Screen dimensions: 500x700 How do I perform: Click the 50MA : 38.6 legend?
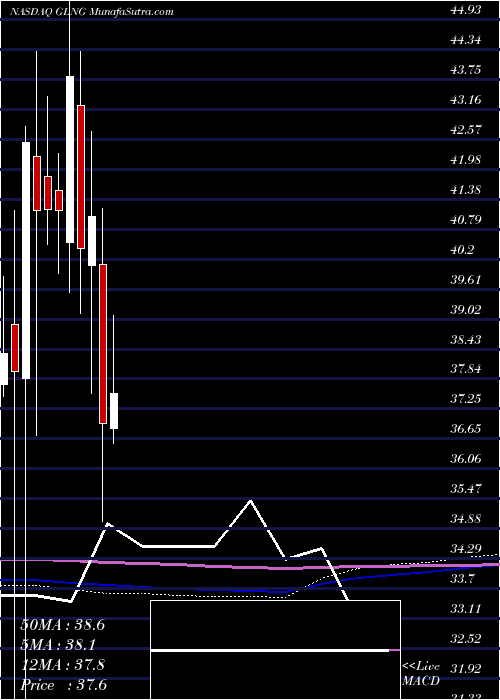click(x=62, y=625)
